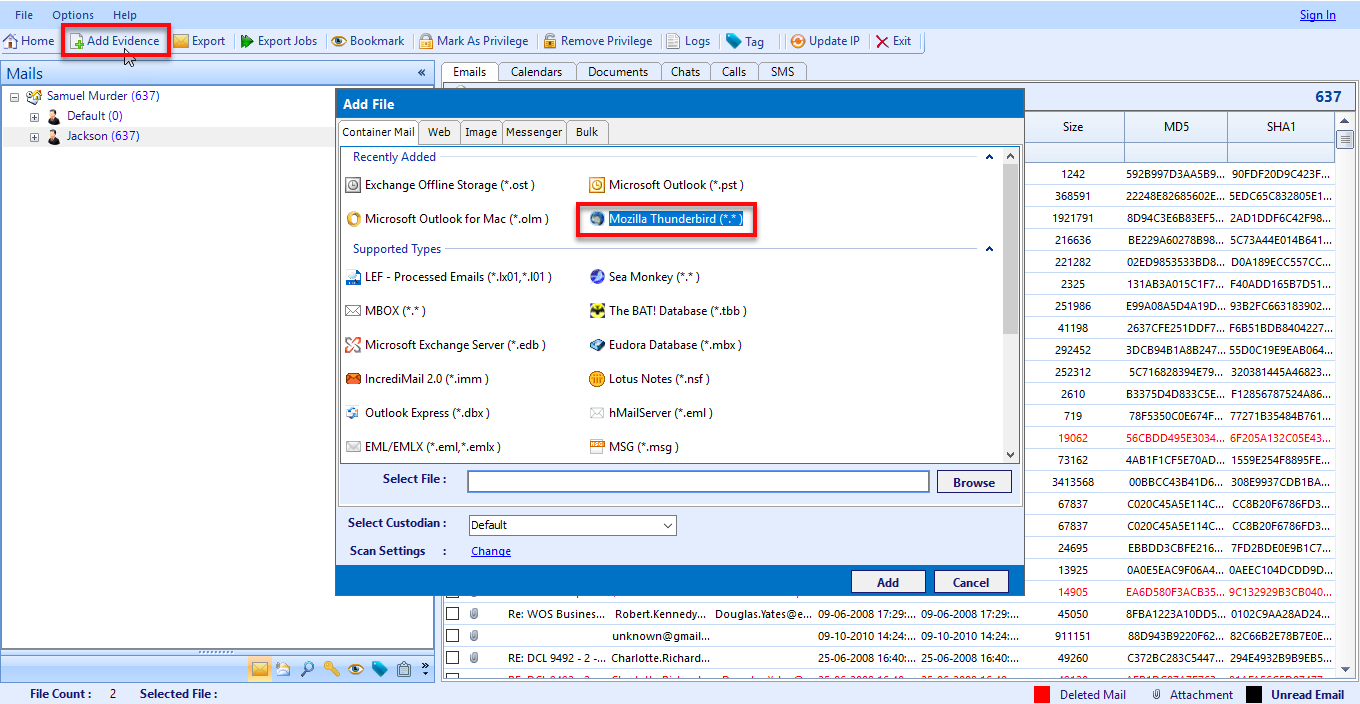Switch to the Web tab in Add File
This screenshot has height=704, width=1360.
(x=439, y=132)
